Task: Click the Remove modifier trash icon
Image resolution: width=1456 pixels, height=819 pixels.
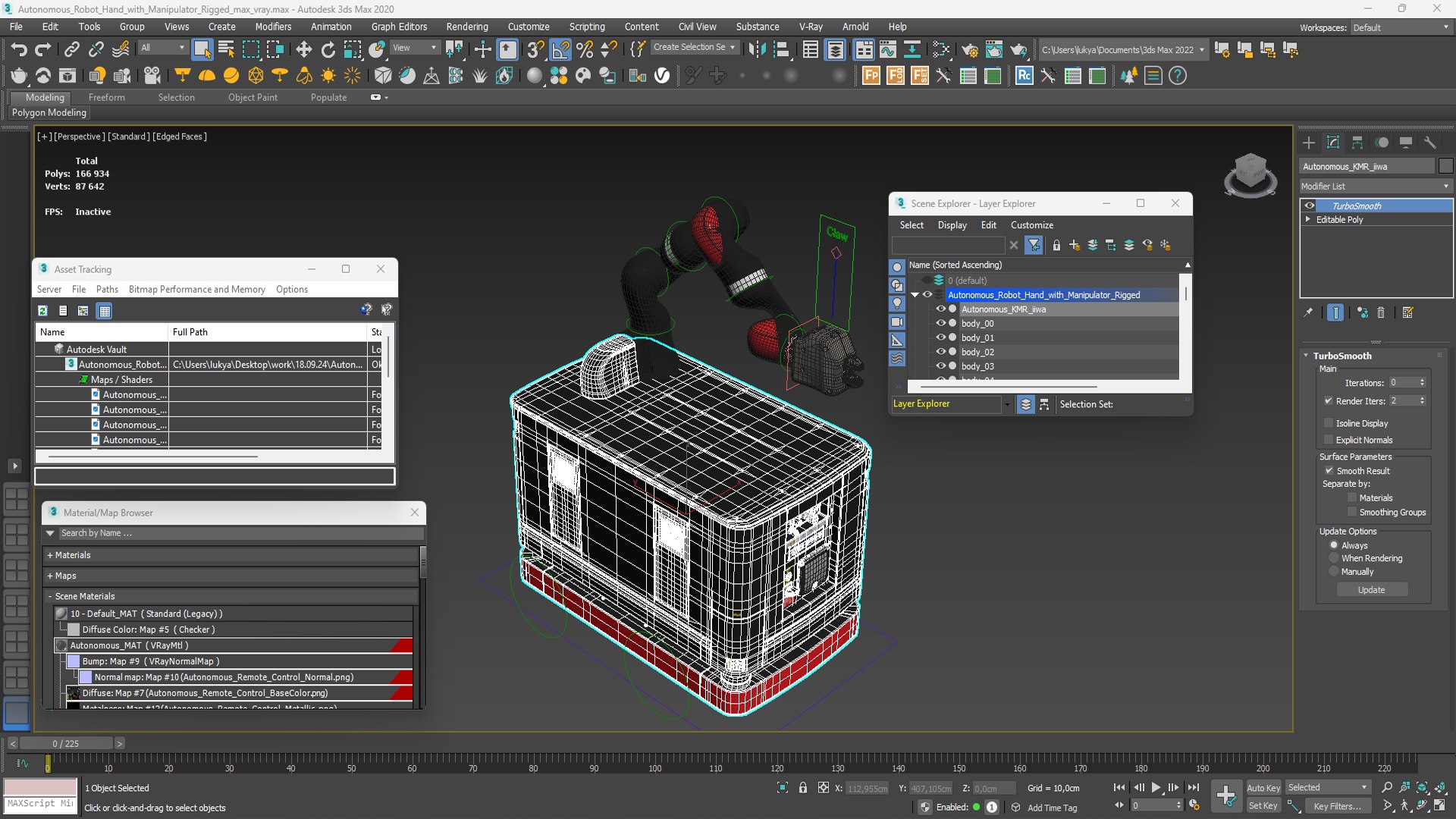Action: [x=1381, y=312]
